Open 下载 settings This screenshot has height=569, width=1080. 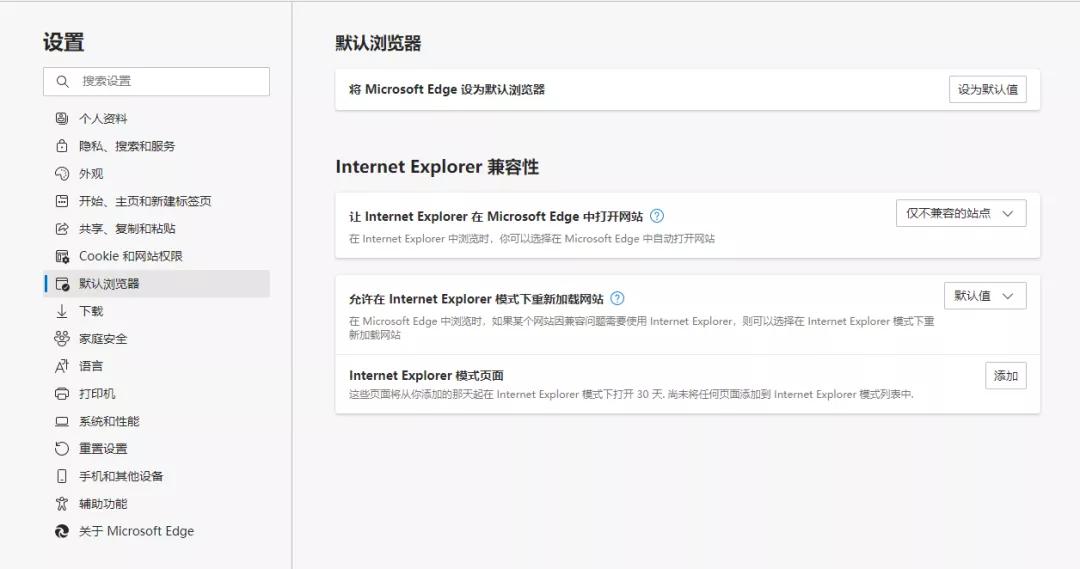click(x=157, y=311)
